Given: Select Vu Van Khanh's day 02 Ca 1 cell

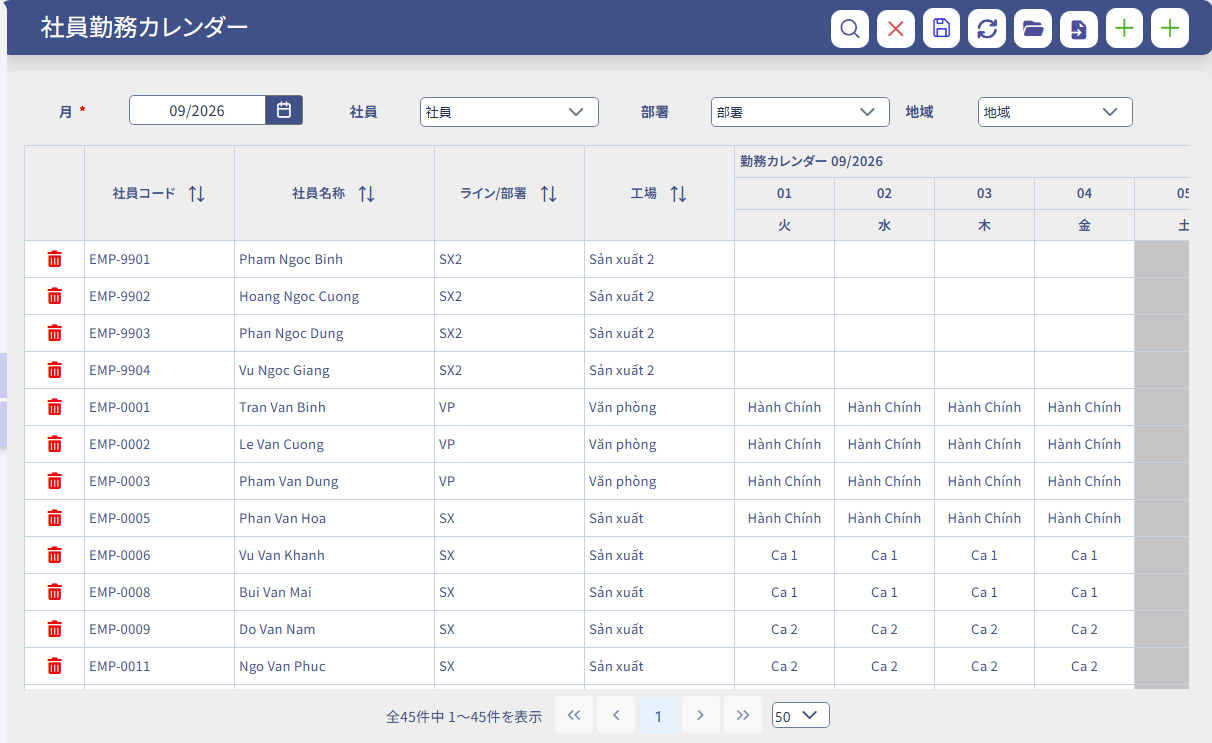Looking at the screenshot, I should 885,555.
